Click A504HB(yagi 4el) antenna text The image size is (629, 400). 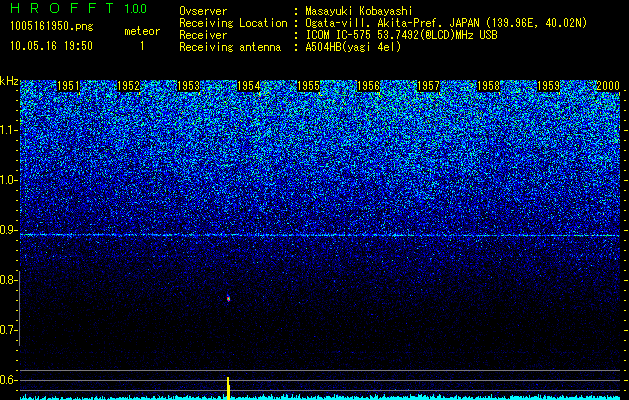[x=353, y=47]
